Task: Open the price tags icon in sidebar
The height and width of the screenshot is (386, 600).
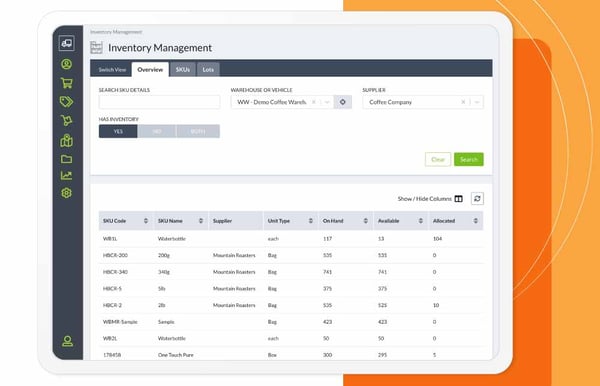Action: 67,101
